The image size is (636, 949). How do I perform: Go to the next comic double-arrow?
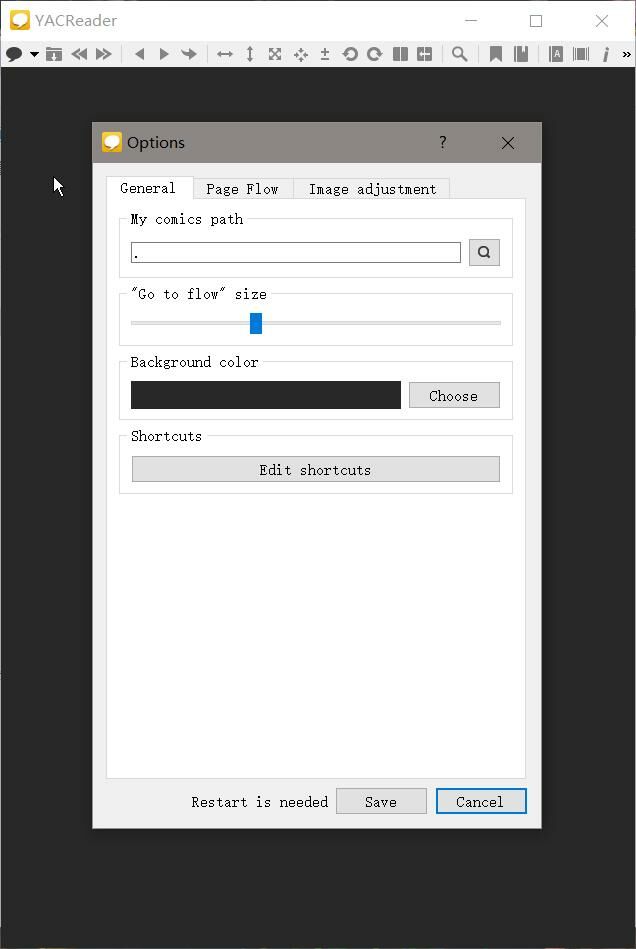coord(103,54)
